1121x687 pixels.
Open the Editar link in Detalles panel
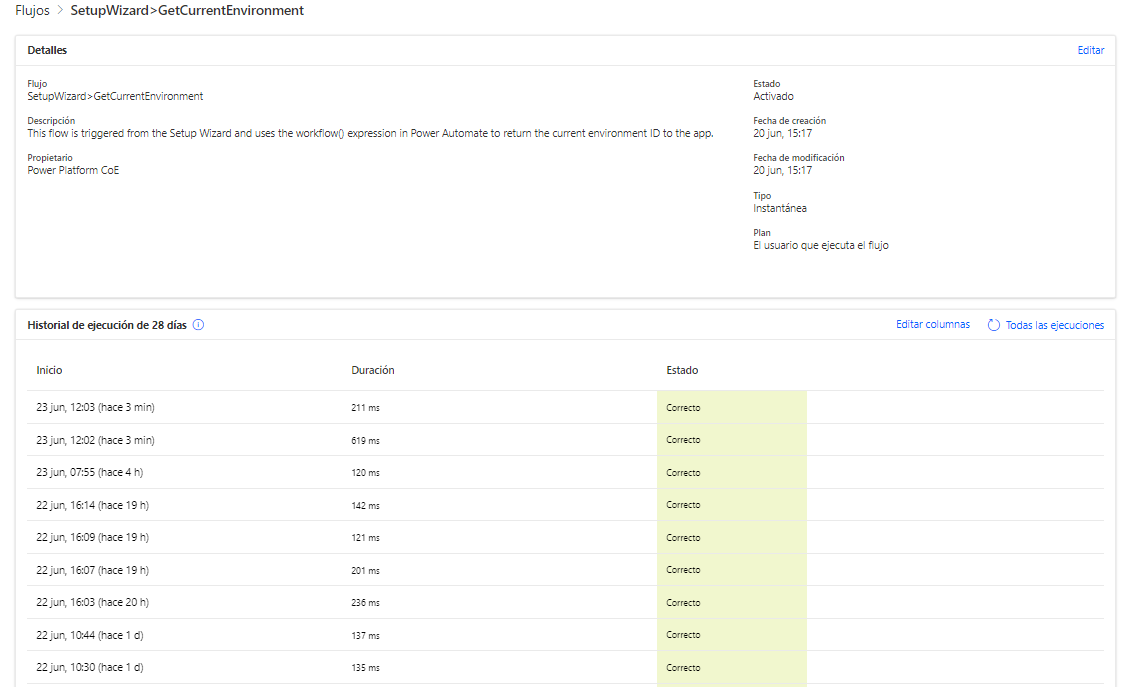tap(1091, 49)
